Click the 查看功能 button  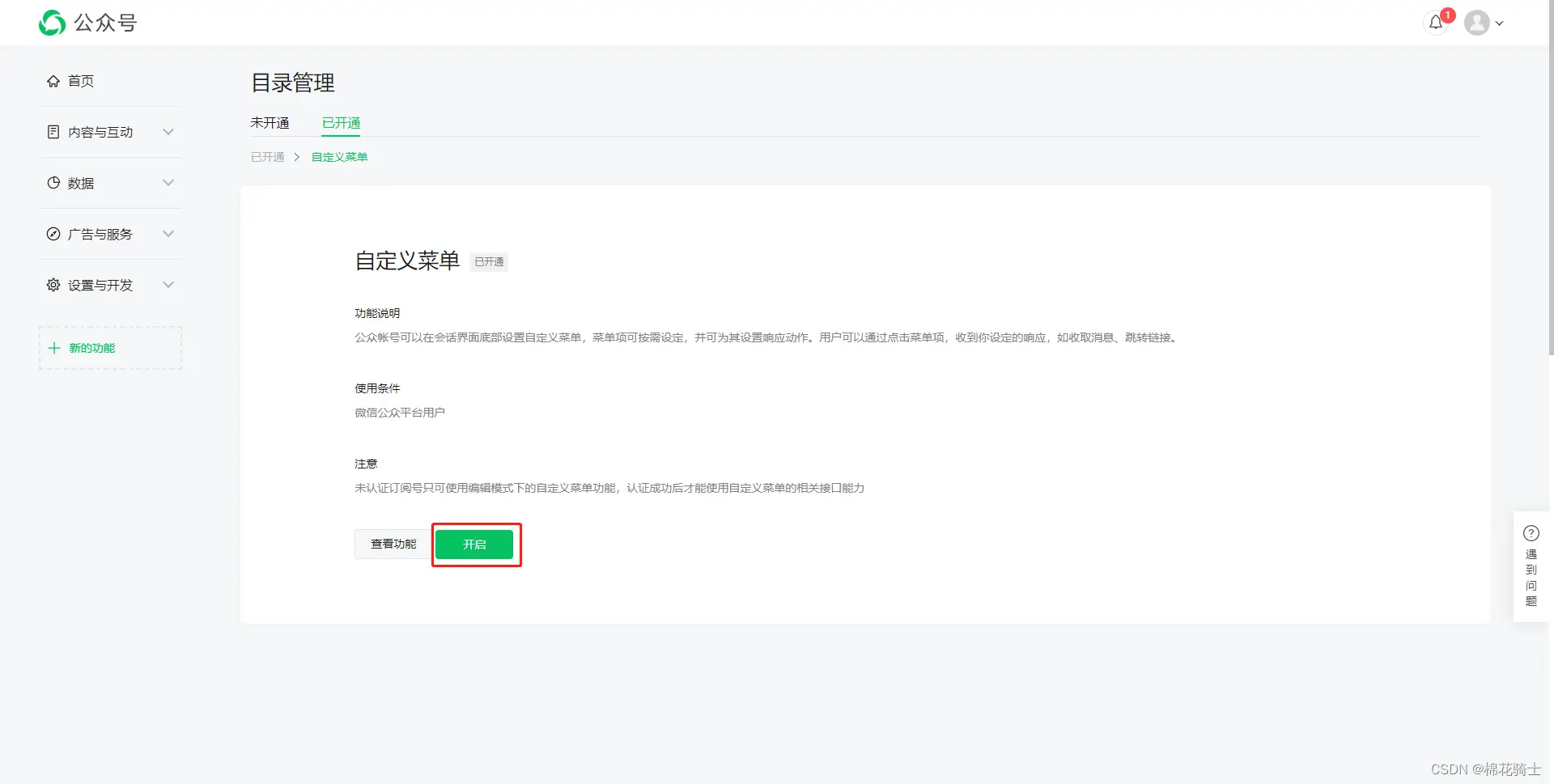pyautogui.click(x=393, y=544)
